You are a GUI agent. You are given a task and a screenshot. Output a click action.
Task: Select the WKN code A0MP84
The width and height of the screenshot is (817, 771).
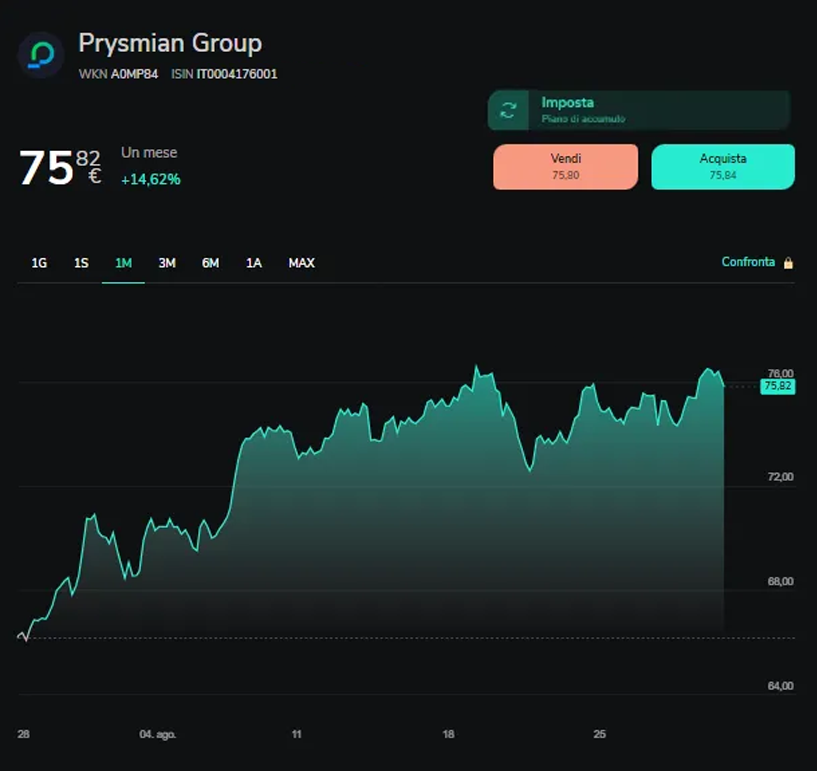click(134, 74)
